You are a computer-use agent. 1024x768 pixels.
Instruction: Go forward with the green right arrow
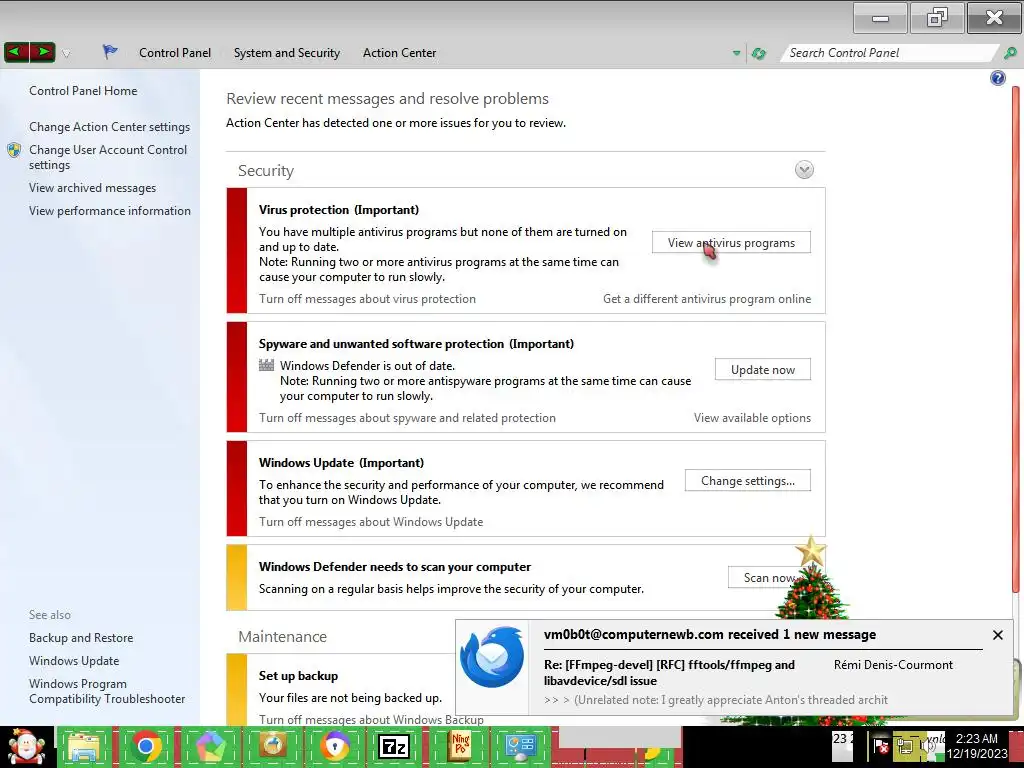coord(42,52)
